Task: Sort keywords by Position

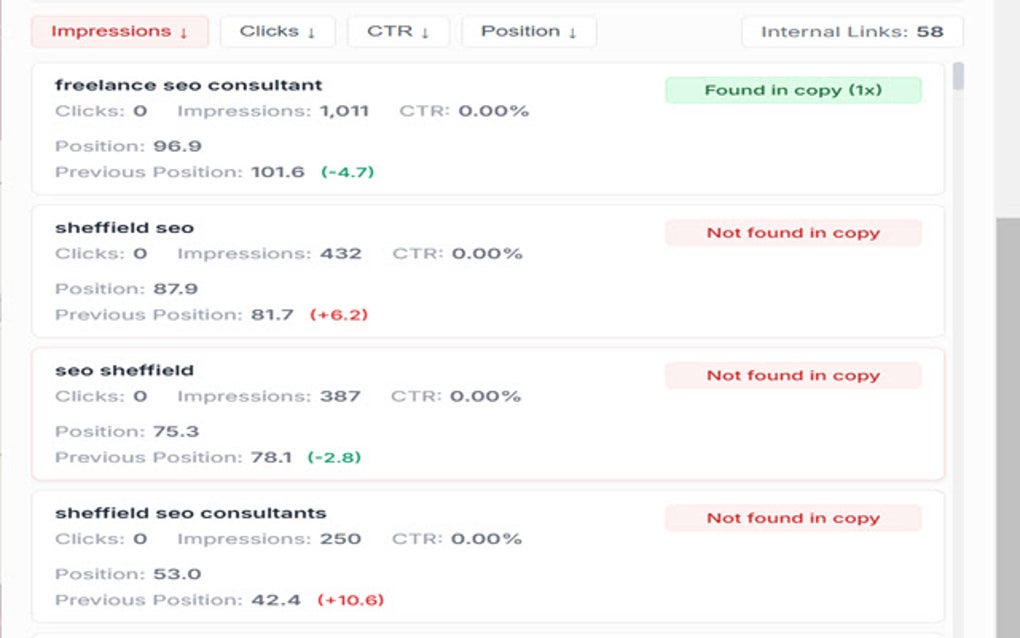Action: (529, 31)
